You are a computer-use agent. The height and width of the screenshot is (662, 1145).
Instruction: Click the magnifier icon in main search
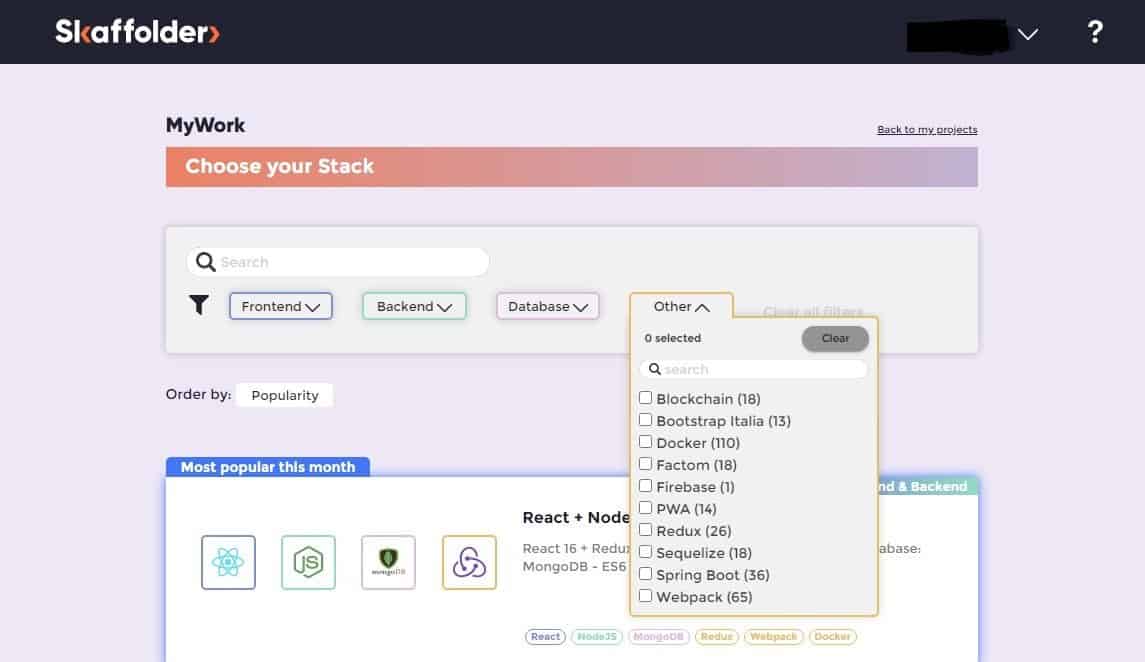tap(206, 262)
